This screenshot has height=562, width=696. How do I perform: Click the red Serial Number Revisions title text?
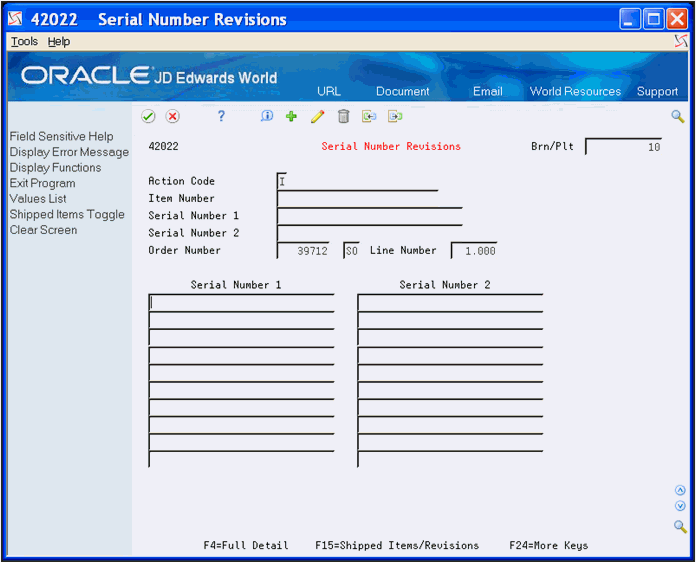pyautogui.click(x=391, y=146)
